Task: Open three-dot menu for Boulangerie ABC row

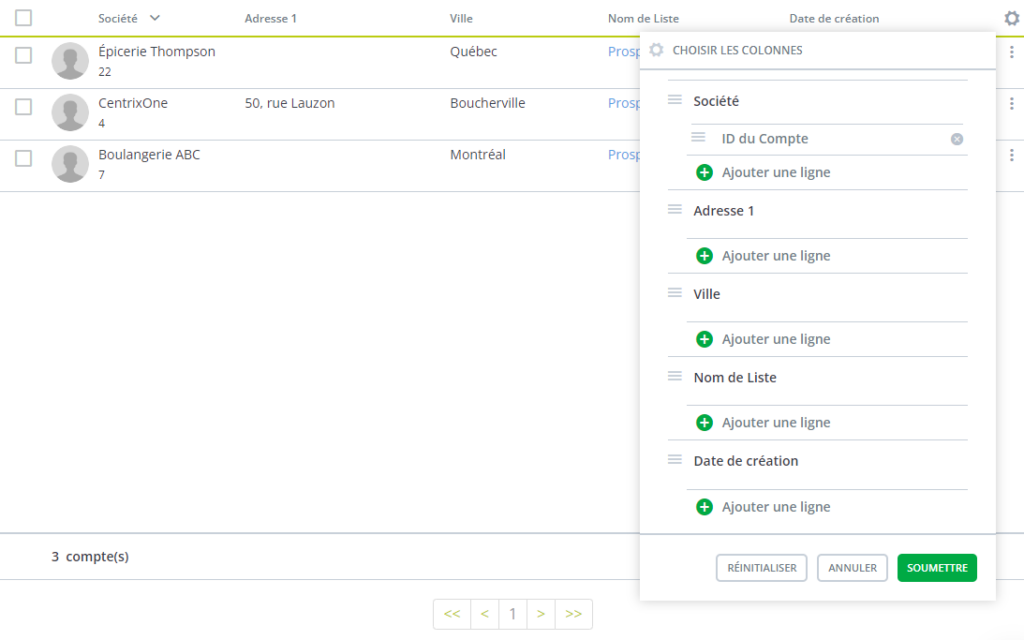Action: tap(1011, 155)
